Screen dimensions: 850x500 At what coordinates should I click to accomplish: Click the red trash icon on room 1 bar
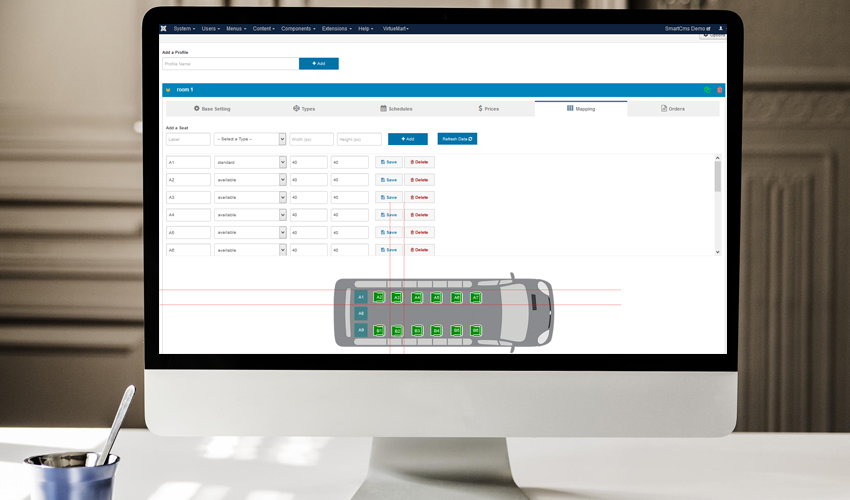click(x=718, y=90)
